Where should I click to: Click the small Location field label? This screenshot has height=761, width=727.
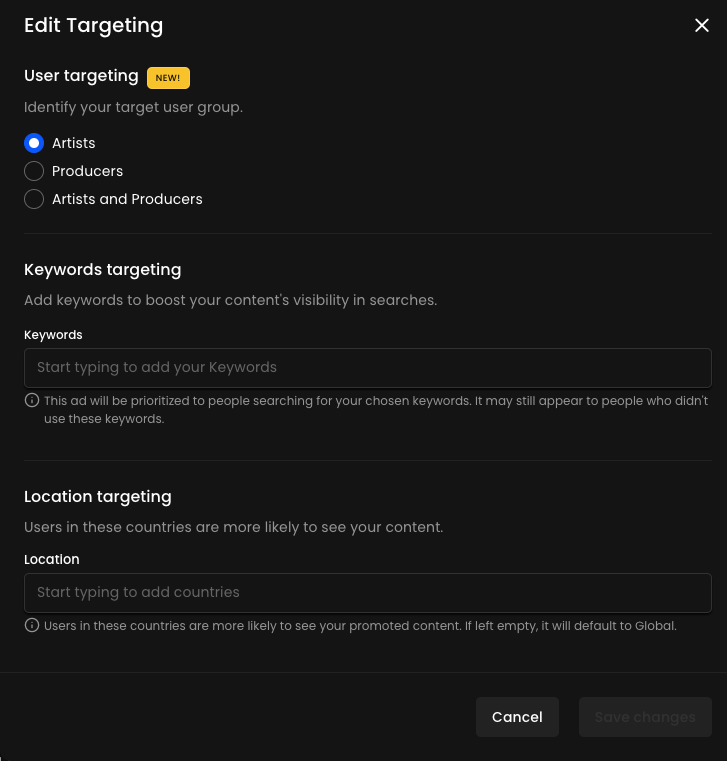(x=52, y=559)
